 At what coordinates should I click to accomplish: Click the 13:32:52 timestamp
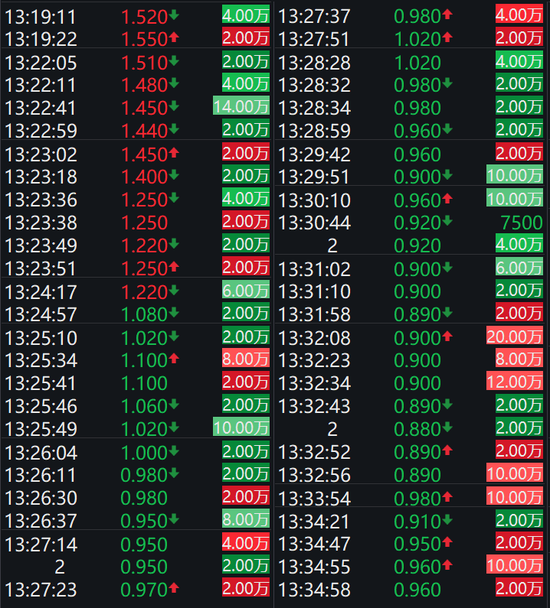[x=314, y=452]
